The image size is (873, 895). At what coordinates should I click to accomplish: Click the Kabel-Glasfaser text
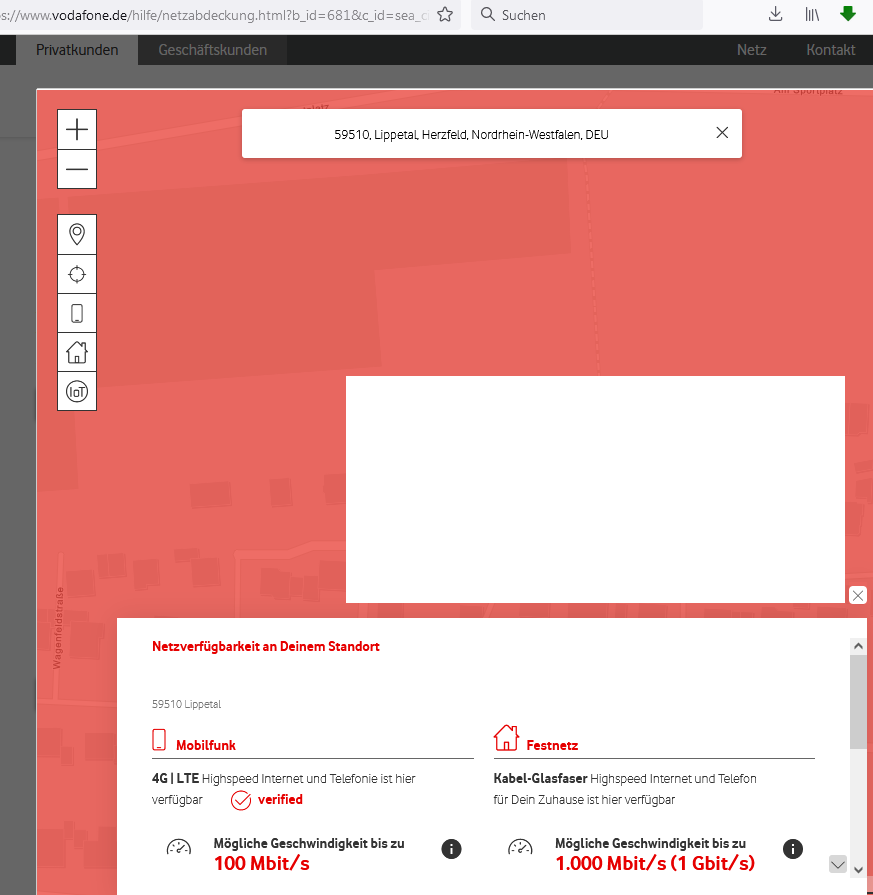(540, 779)
